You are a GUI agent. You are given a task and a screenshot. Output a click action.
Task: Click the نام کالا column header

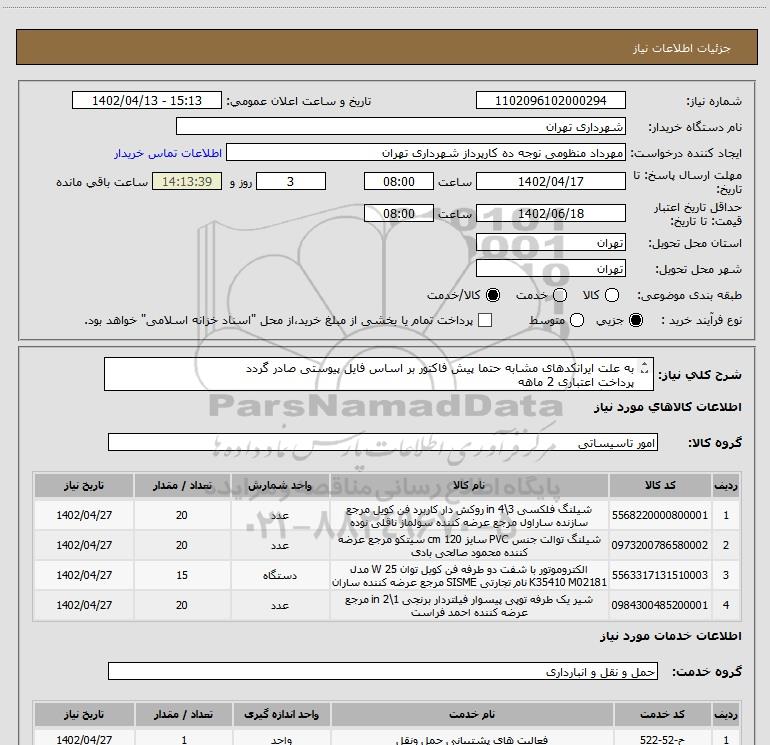[469, 485]
